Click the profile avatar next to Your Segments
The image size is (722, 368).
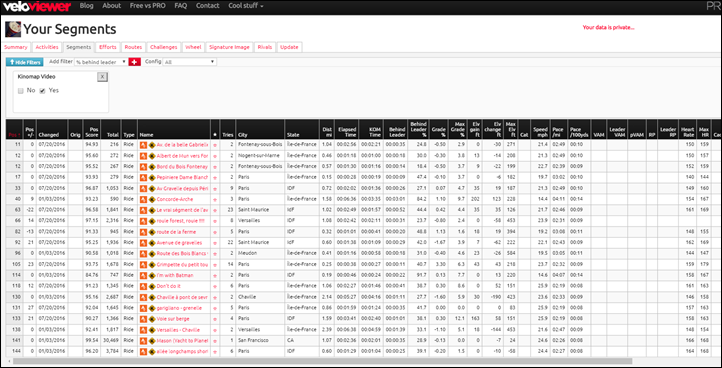click(12, 29)
